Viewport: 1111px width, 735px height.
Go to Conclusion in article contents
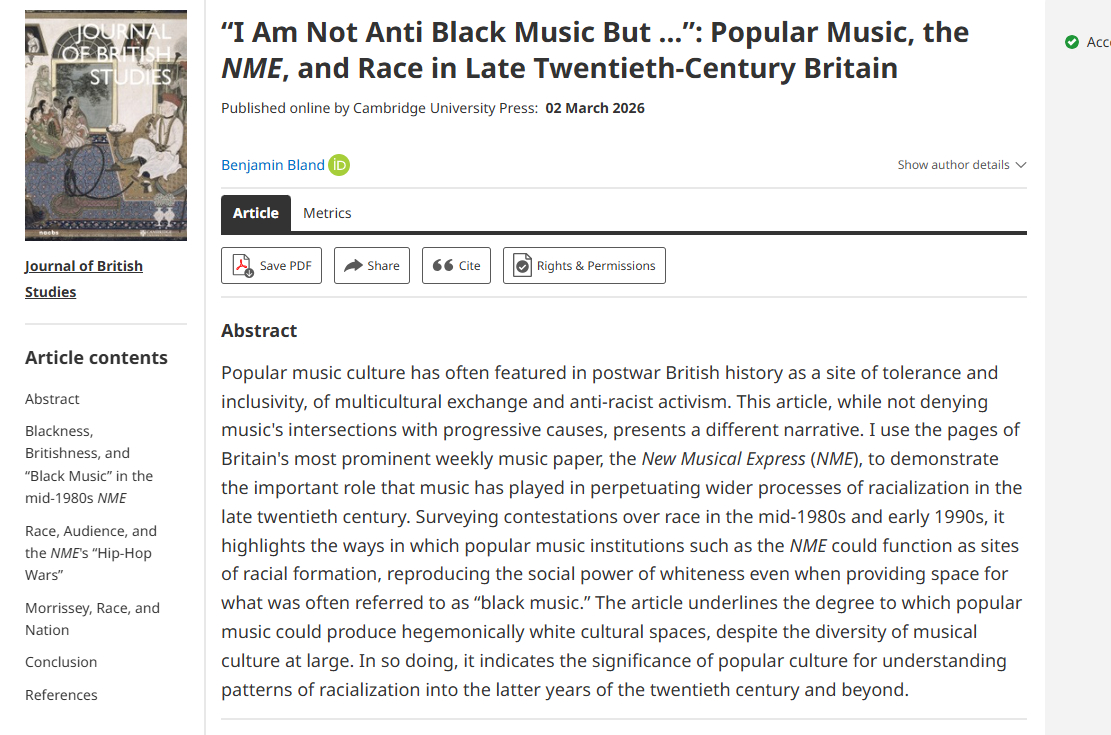click(61, 662)
